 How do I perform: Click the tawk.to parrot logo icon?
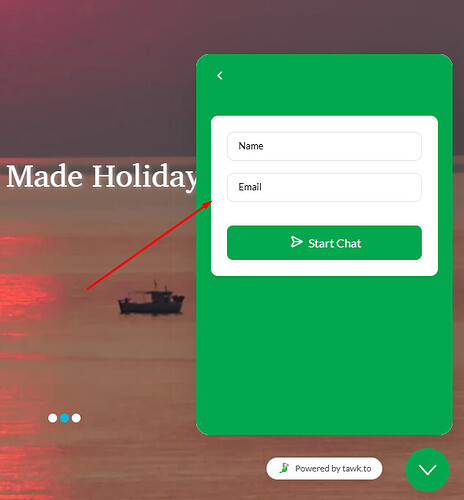[x=284, y=468]
